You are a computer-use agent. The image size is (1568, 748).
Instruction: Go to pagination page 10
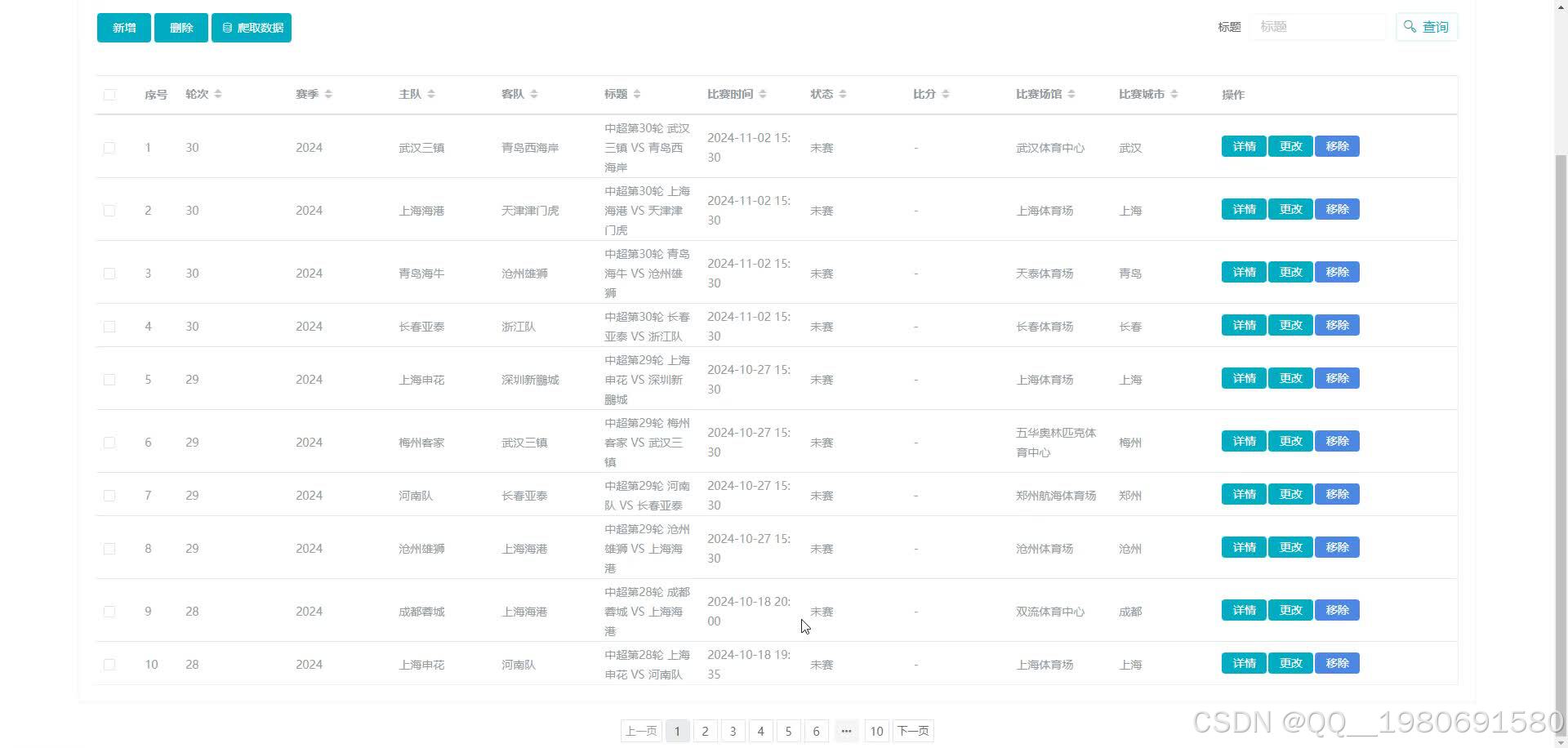[876, 731]
